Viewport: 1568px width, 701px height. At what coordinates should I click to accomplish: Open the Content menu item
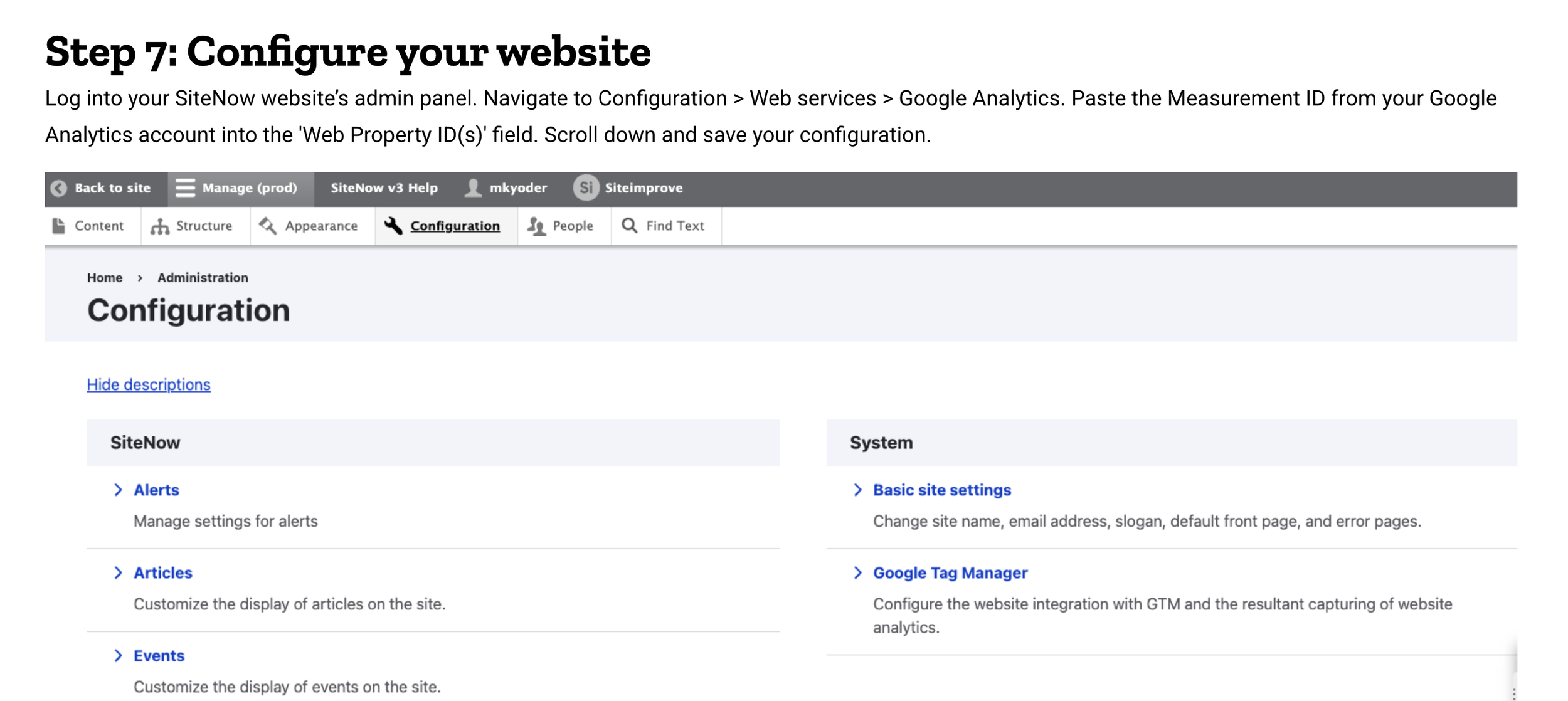[x=93, y=226]
